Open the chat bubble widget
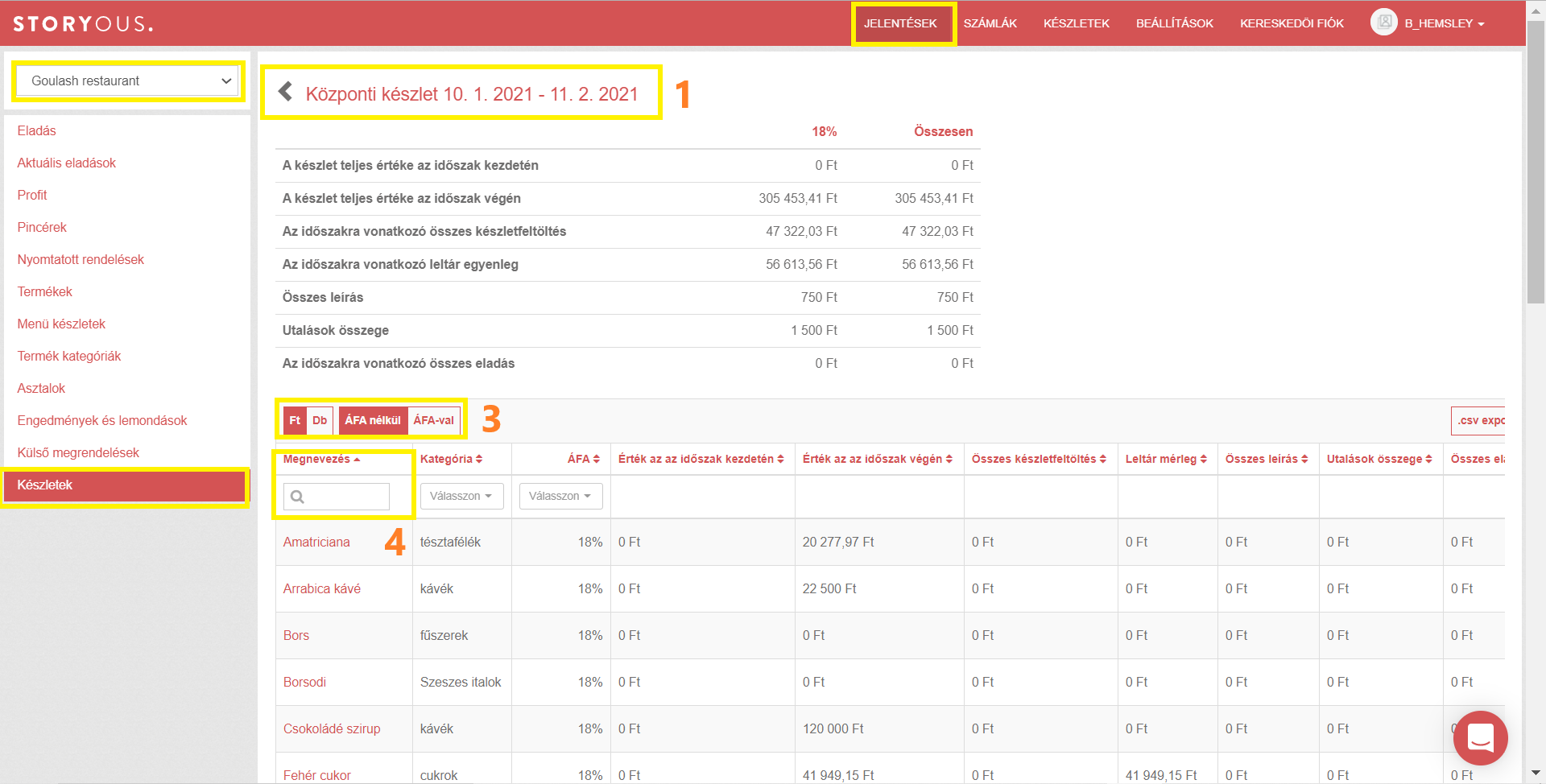The height and width of the screenshot is (784, 1546). [x=1480, y=737]
